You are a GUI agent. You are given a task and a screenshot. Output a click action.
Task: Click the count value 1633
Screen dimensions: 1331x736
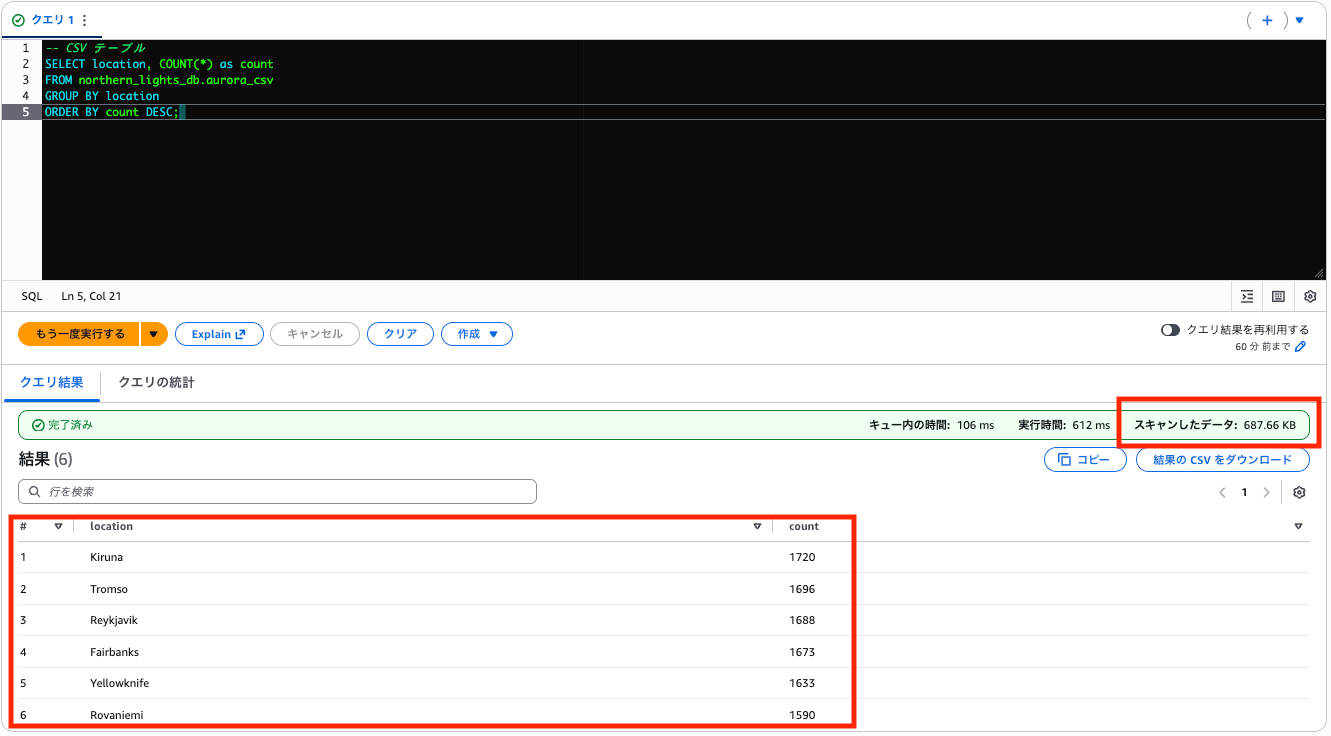[802, 683]
